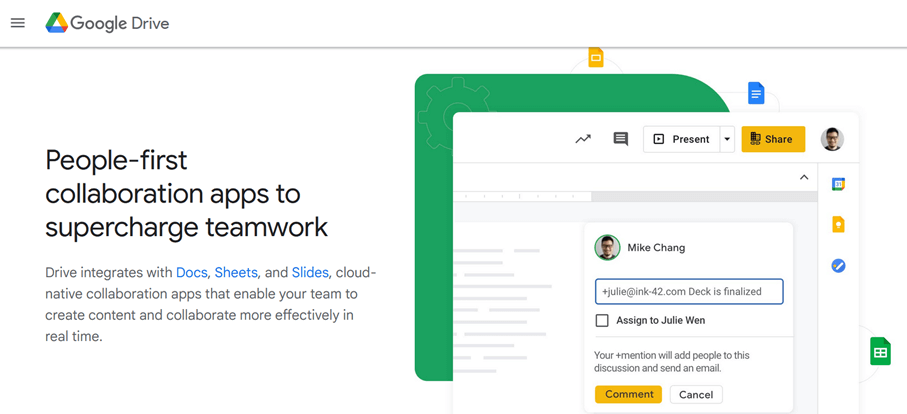This screenshot has height=414, width=907.
Task: Open Google Tasks in side panel
Action: point(839,265)
